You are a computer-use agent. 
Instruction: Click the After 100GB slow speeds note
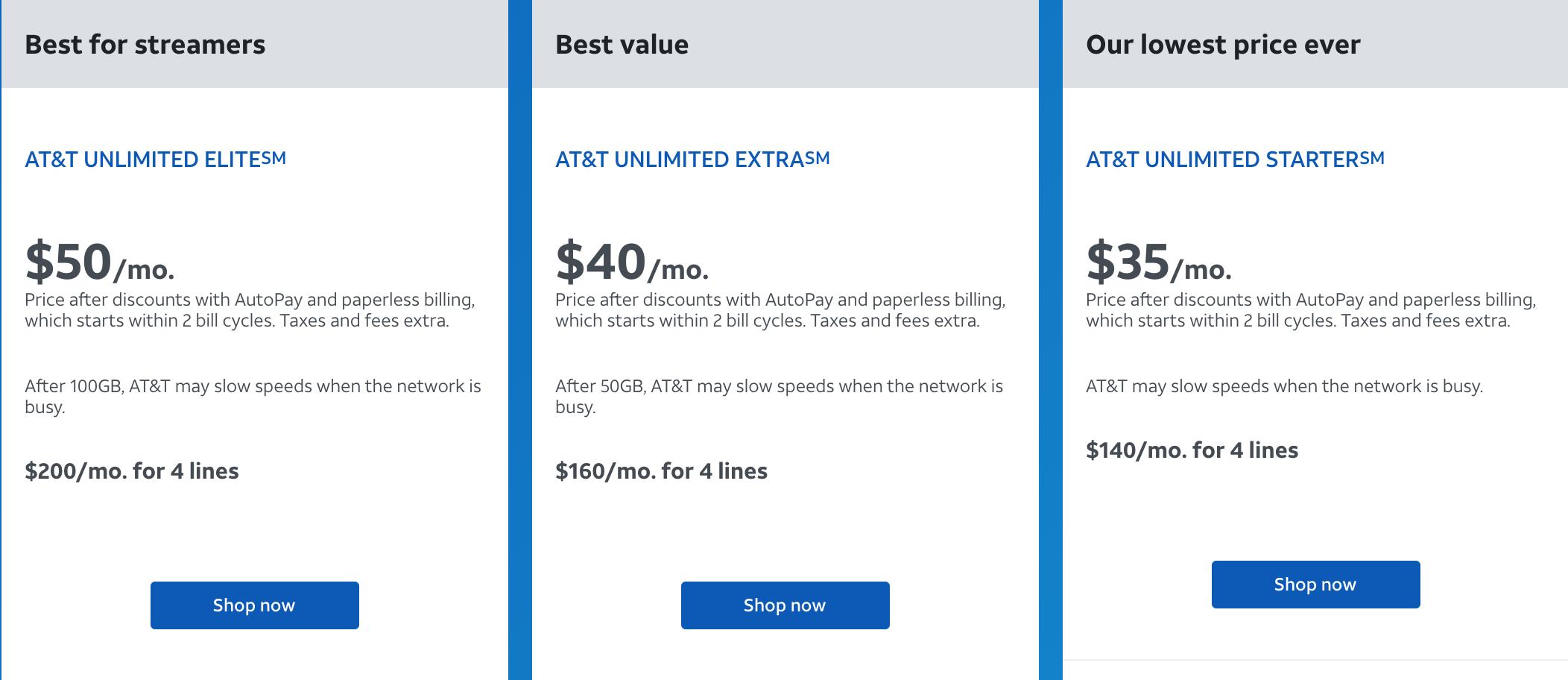(252, 396)
